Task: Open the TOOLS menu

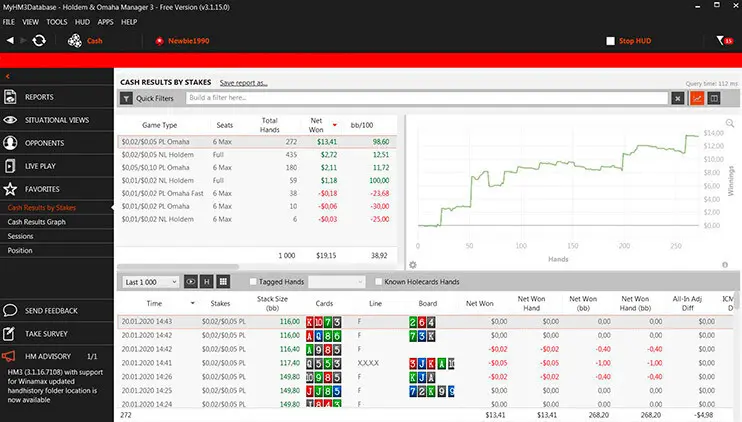Action: click(x=57, y=21)
